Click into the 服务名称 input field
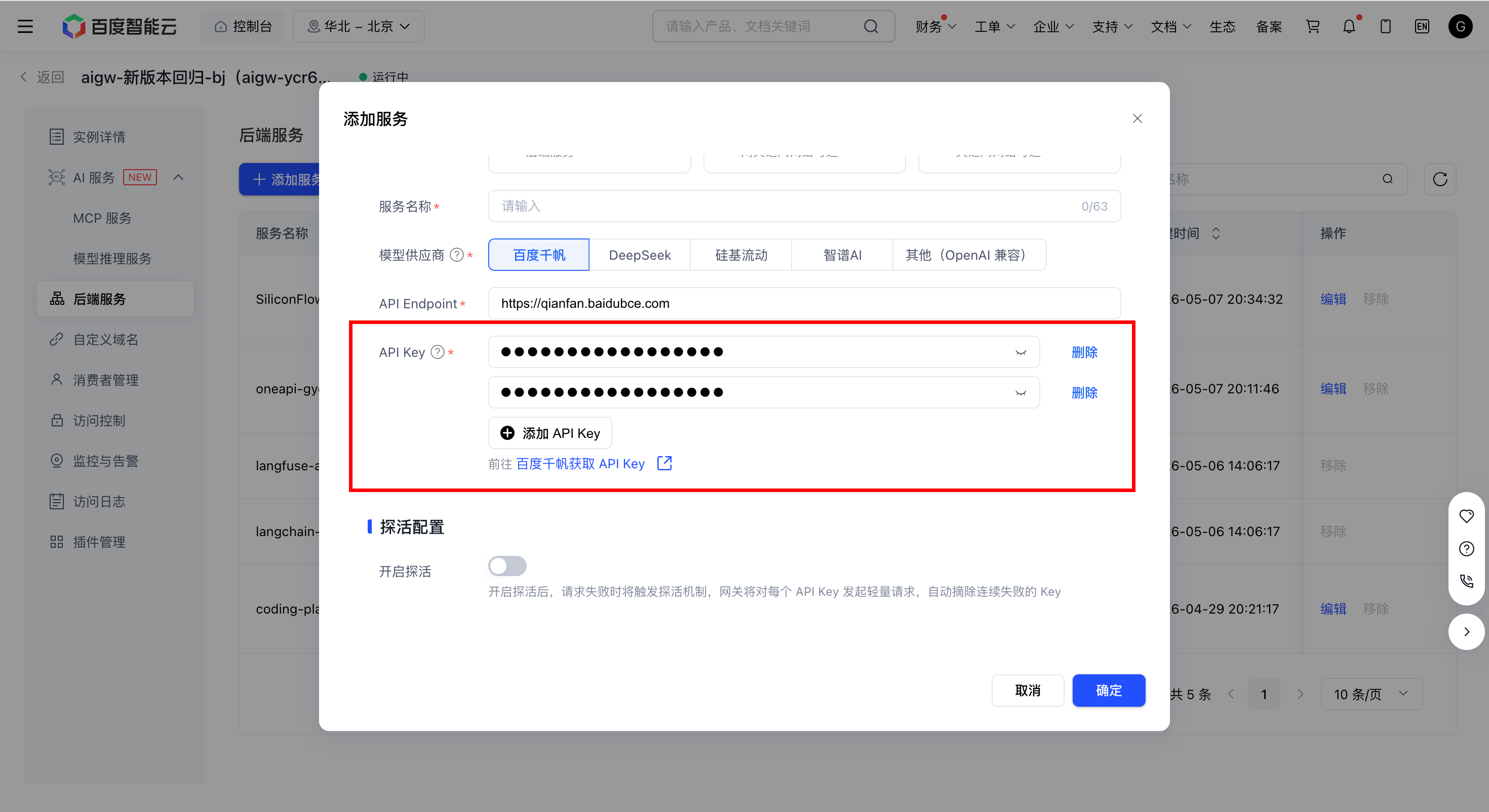Viewport: 1489px width, 812px height. (x=804, y=207)
